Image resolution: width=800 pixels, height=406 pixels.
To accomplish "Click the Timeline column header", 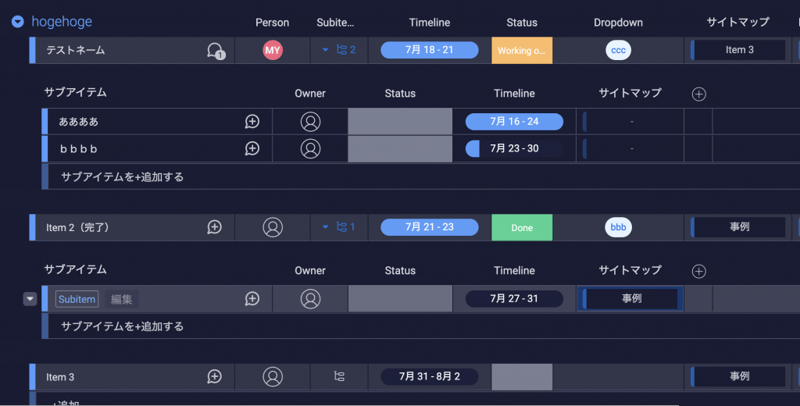I will coord(429,22).
